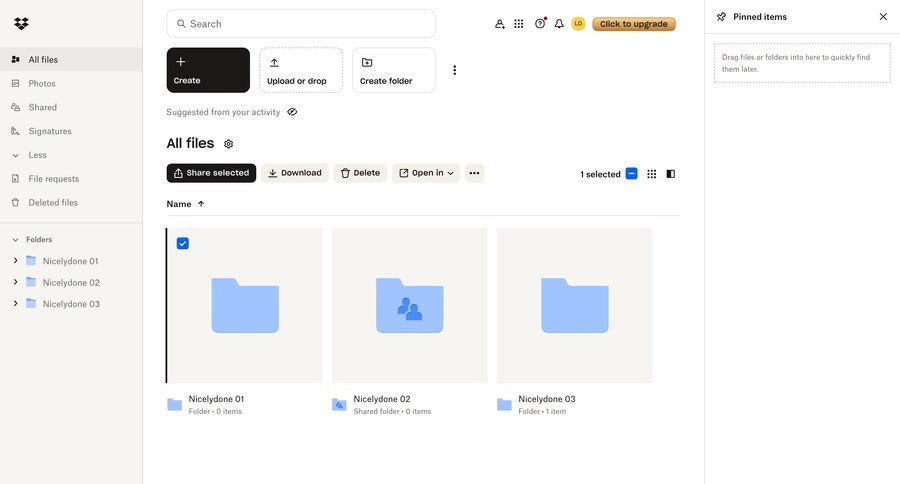The height and width of the screenshot is (484, 900).
Task: Expand Nicelydone 01 tree folder
Action: pos(15,261)
